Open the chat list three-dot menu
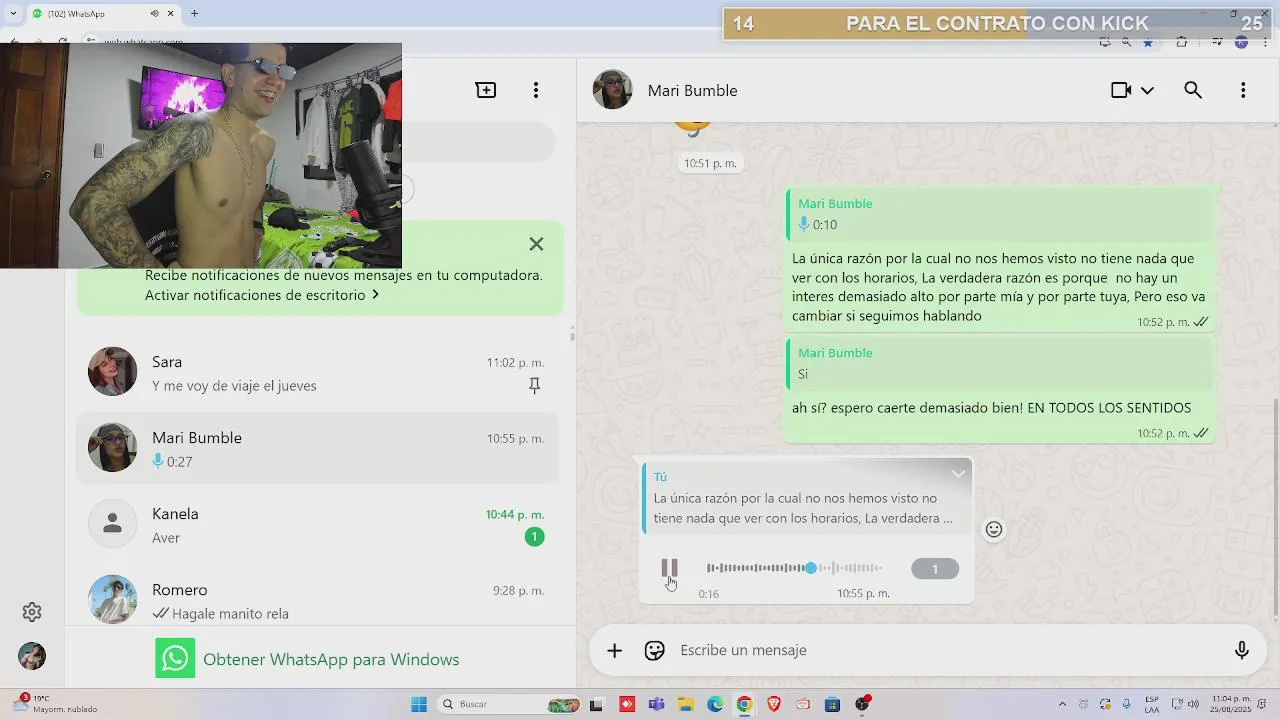 pyautogui.click(x=536, y=90)
